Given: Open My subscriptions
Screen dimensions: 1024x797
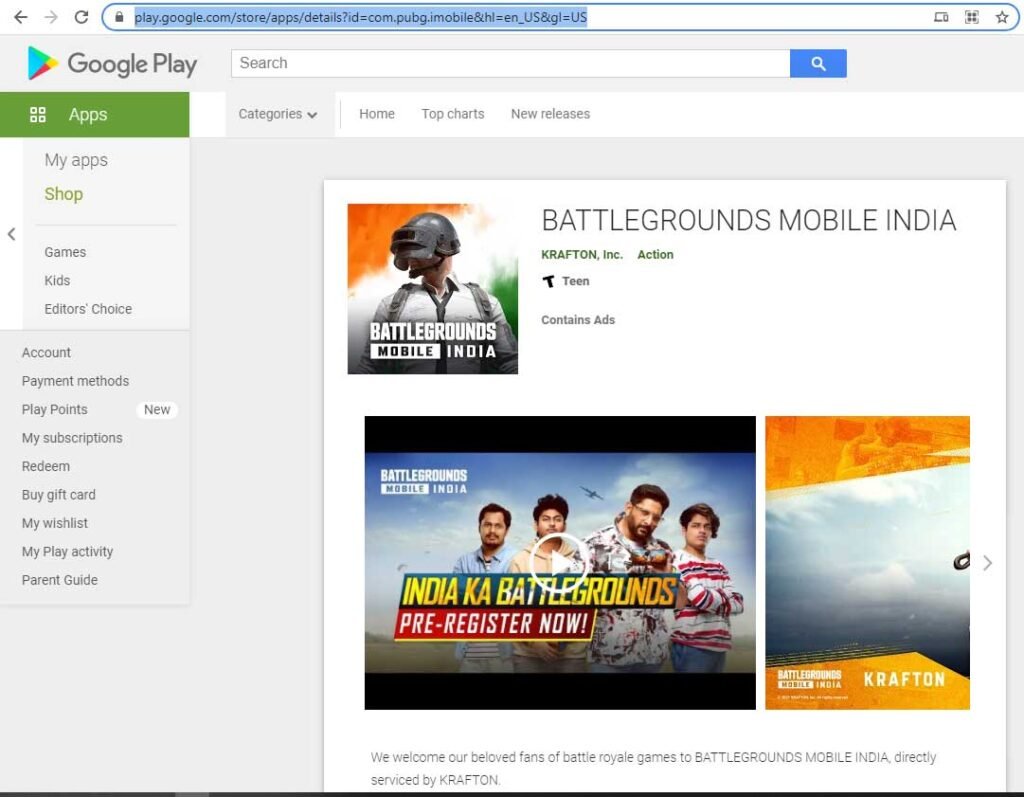Looking at the screenshot, I should coord(72,438).
